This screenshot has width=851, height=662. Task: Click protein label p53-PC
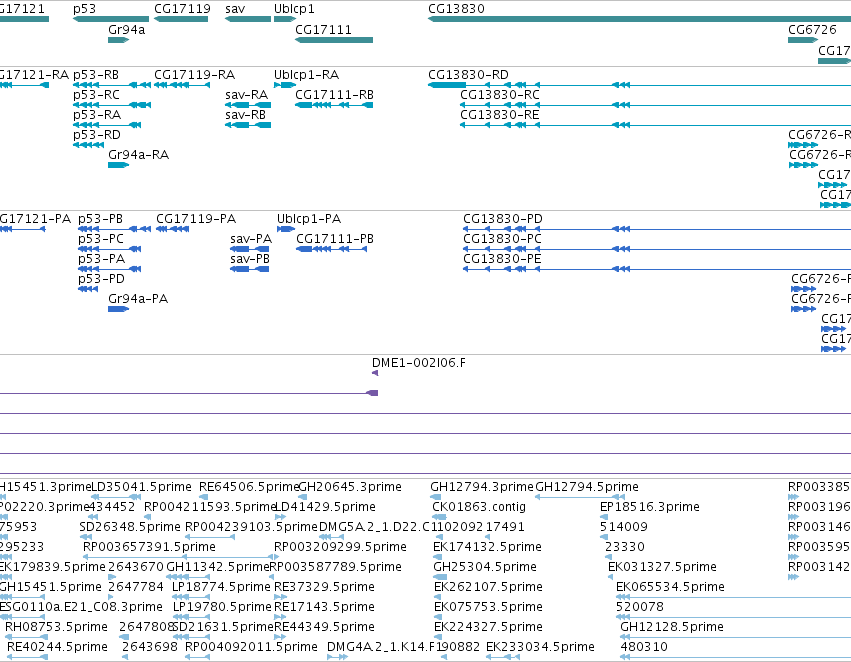(x=101, y=239)
